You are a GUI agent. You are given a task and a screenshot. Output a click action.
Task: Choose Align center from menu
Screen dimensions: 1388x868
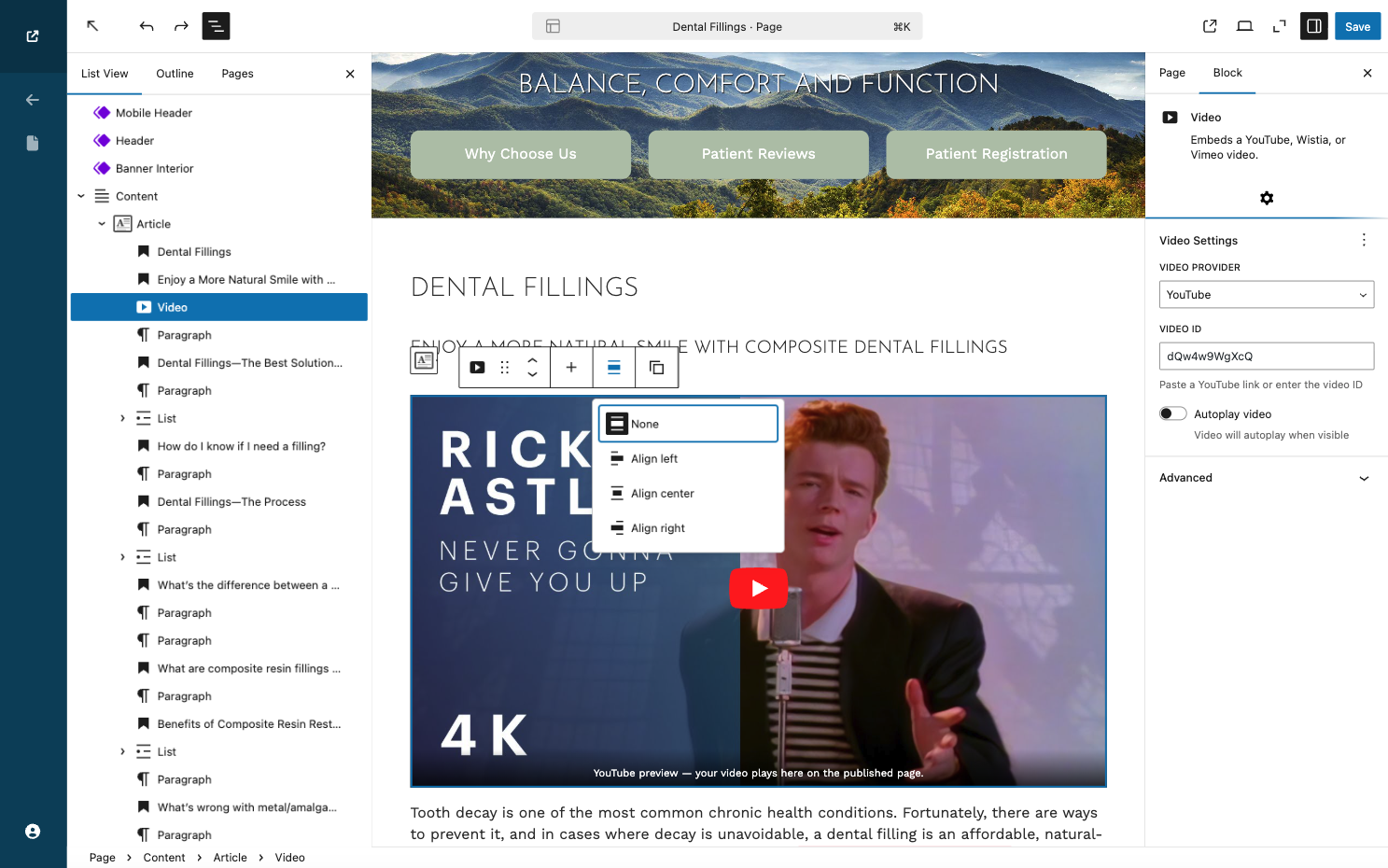click(688, 493)
